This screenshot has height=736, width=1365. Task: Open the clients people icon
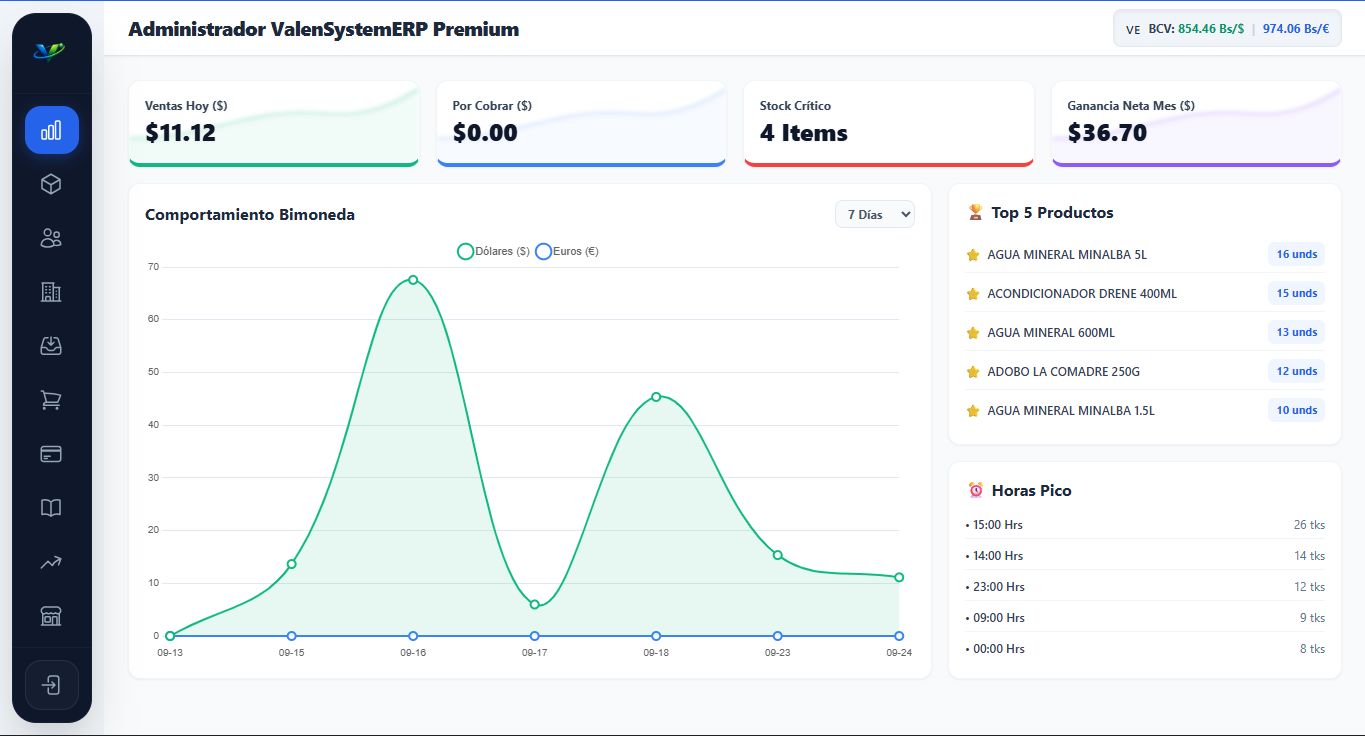point(51,238)
